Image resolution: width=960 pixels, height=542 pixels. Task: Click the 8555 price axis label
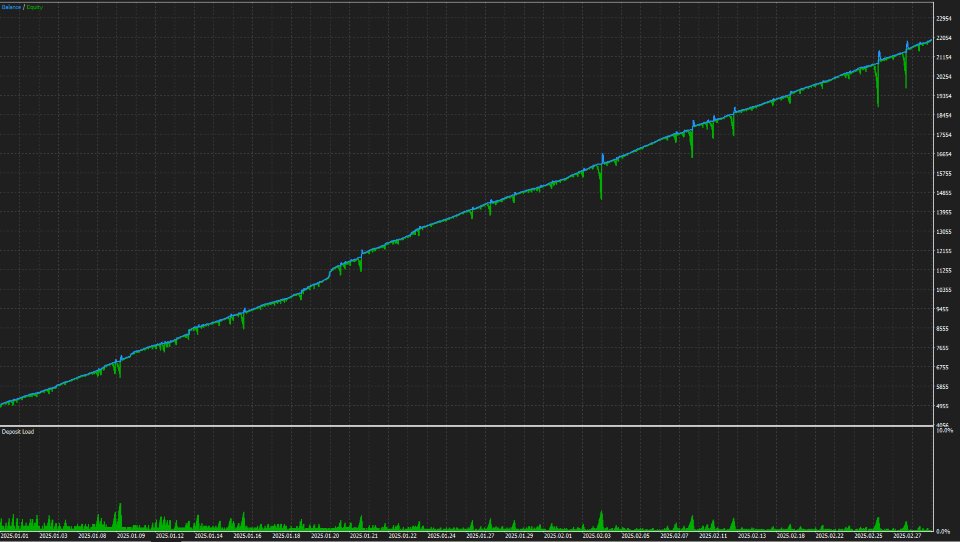click(944, 329)
